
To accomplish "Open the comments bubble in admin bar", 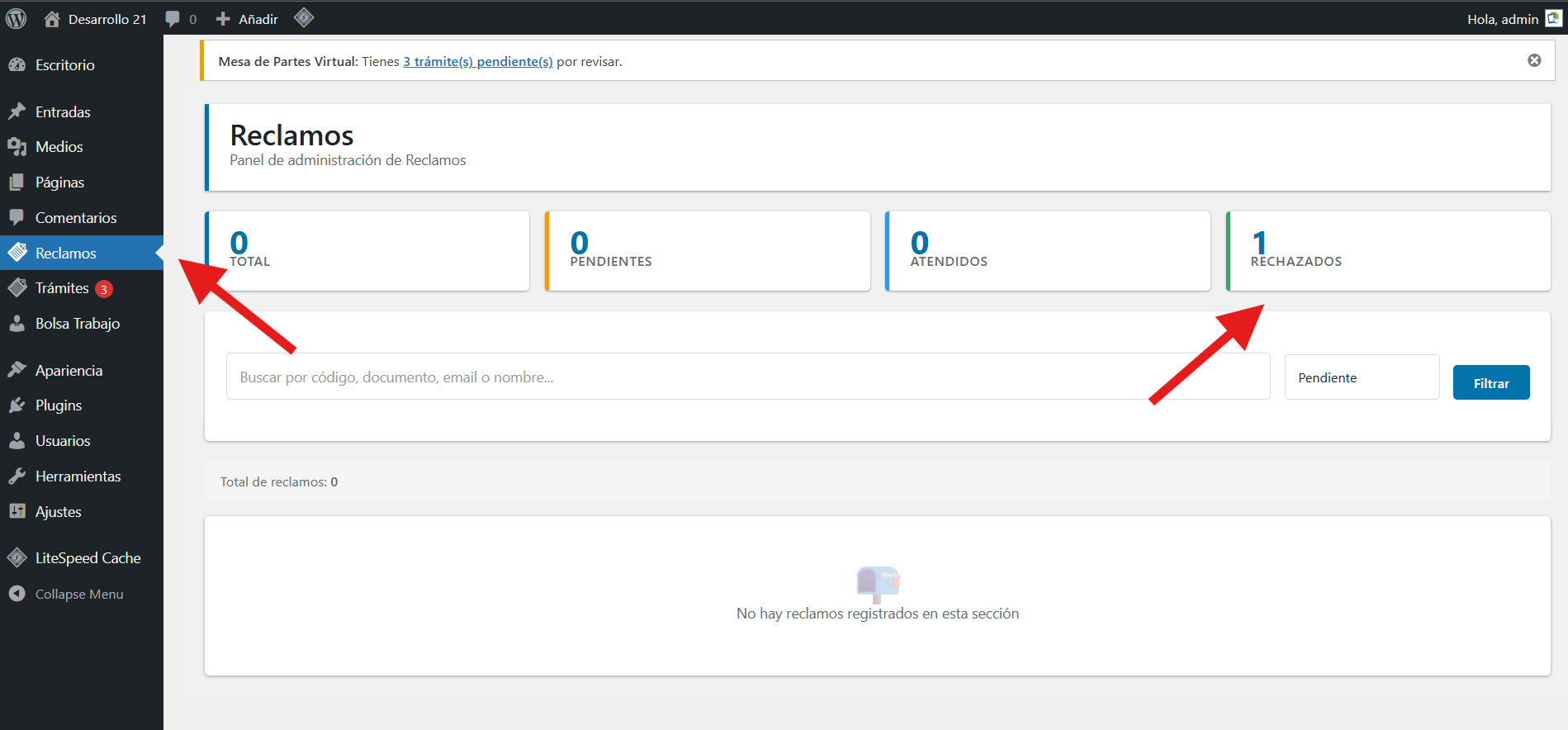I will (x=180, y=19).
